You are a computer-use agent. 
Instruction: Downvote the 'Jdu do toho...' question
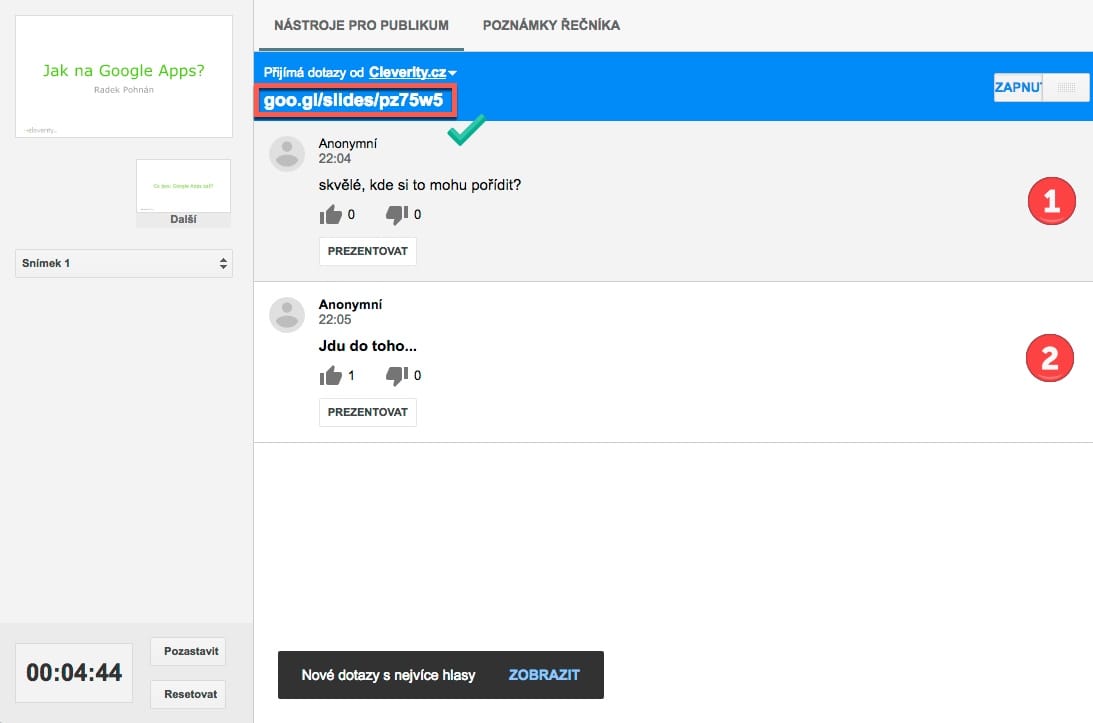[x=397, y=376]
